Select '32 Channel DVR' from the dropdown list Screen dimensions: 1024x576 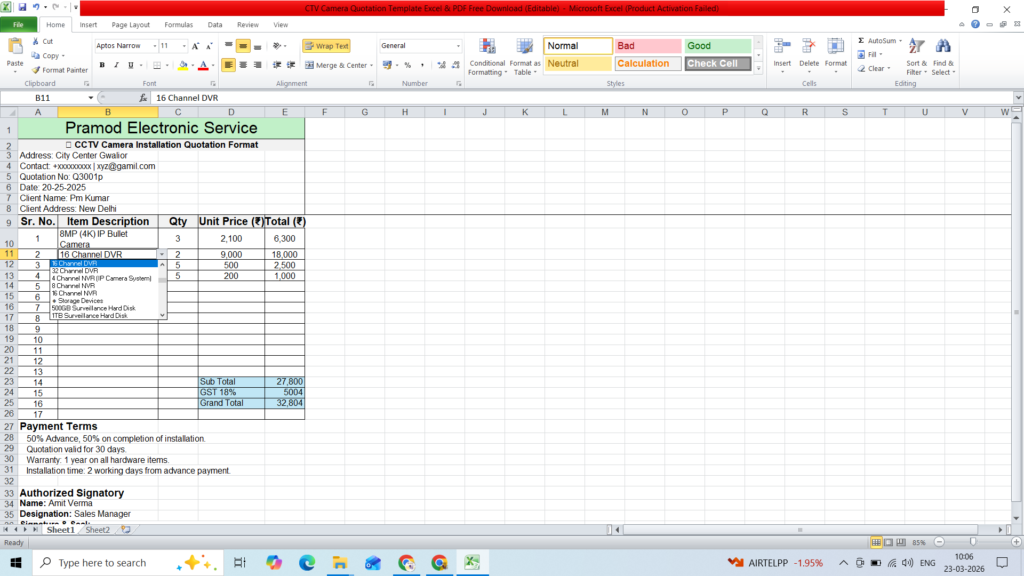pos(75,271)
